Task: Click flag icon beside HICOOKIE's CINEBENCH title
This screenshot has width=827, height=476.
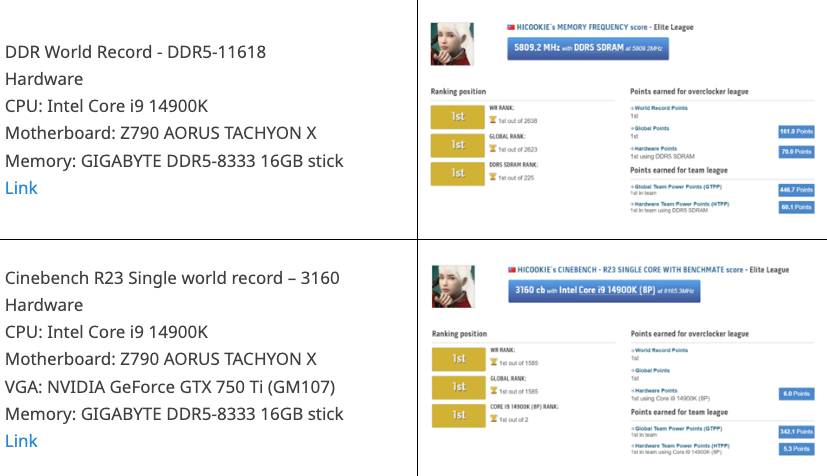Action: pos(512,269)
